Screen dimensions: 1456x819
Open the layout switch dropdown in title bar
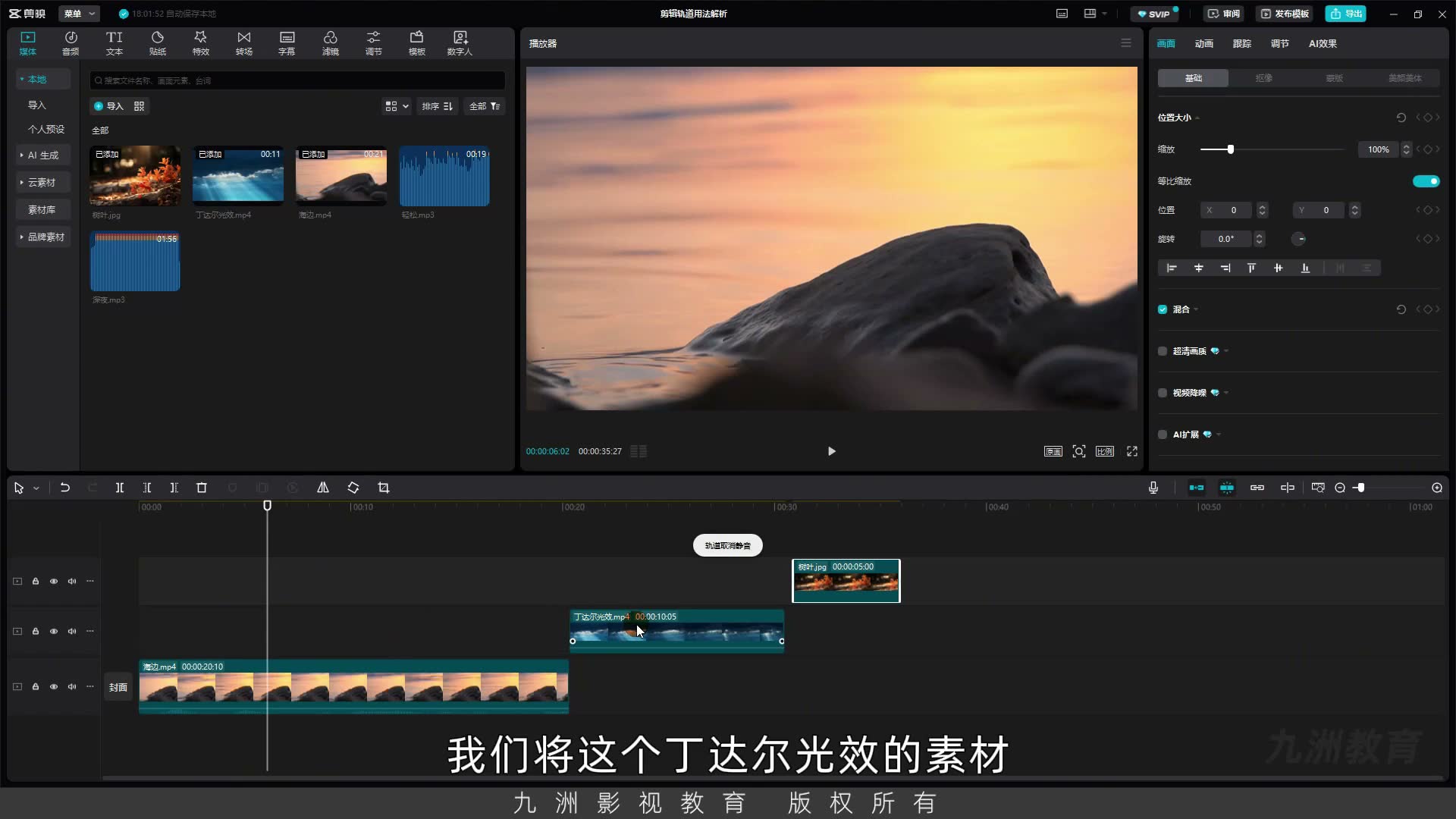[1096, 14]
